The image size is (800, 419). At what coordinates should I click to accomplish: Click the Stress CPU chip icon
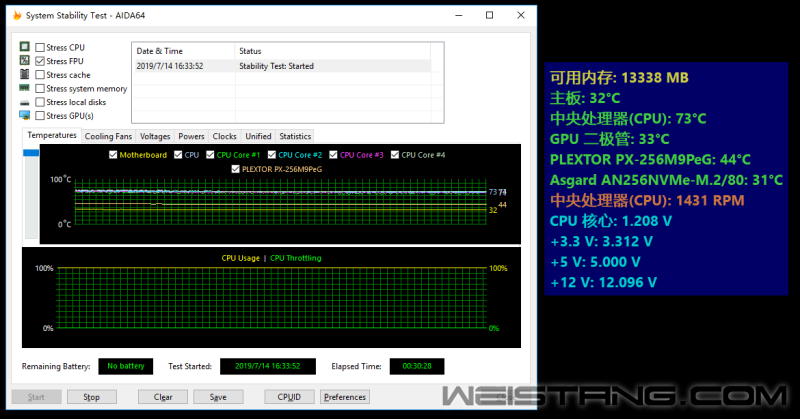point(25,47)
